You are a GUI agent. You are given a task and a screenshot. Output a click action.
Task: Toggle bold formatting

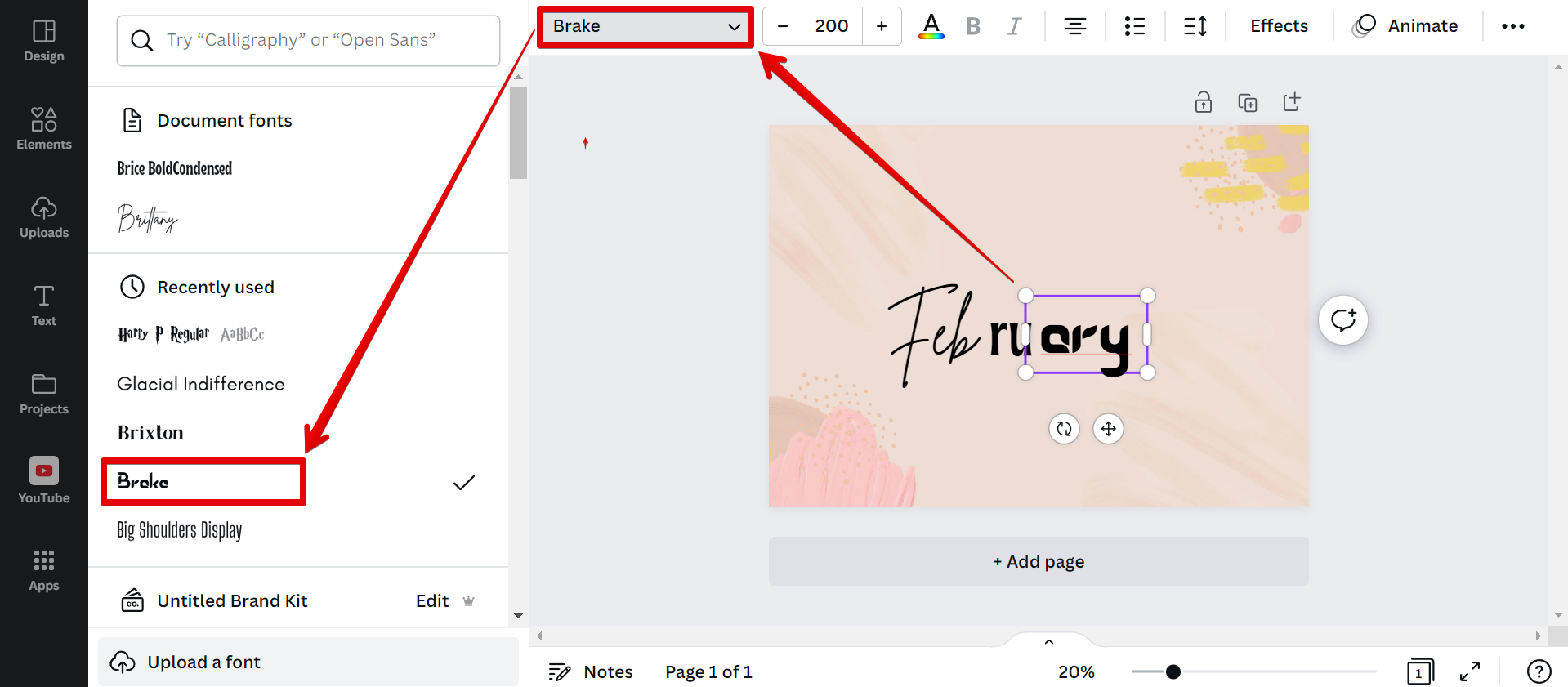pyautogui.click(x=973, y=26)
